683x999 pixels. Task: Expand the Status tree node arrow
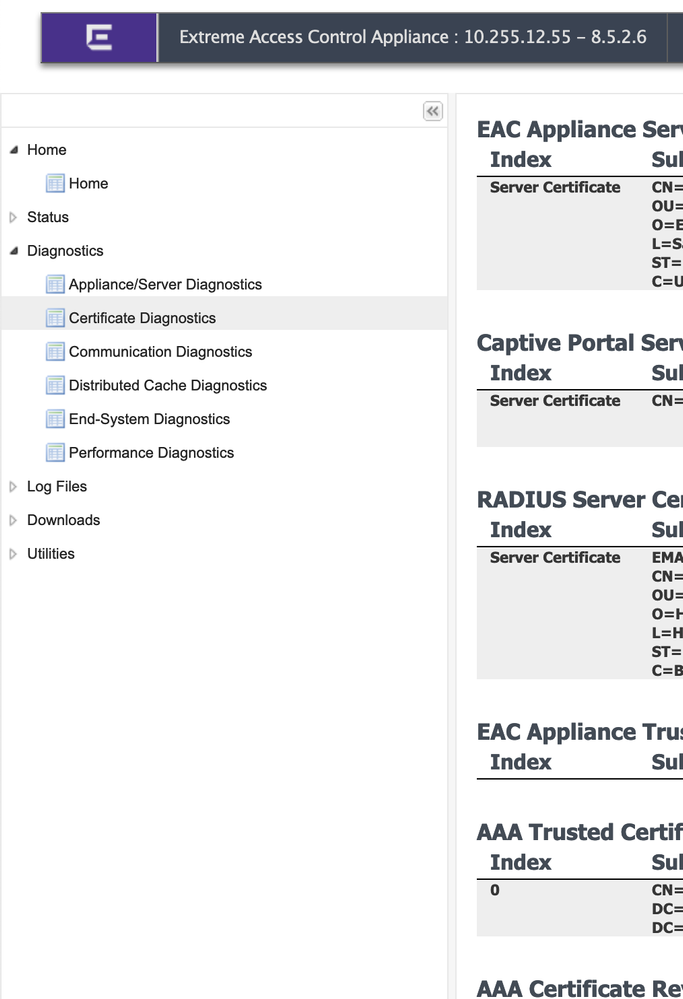[x=13, y=217]
